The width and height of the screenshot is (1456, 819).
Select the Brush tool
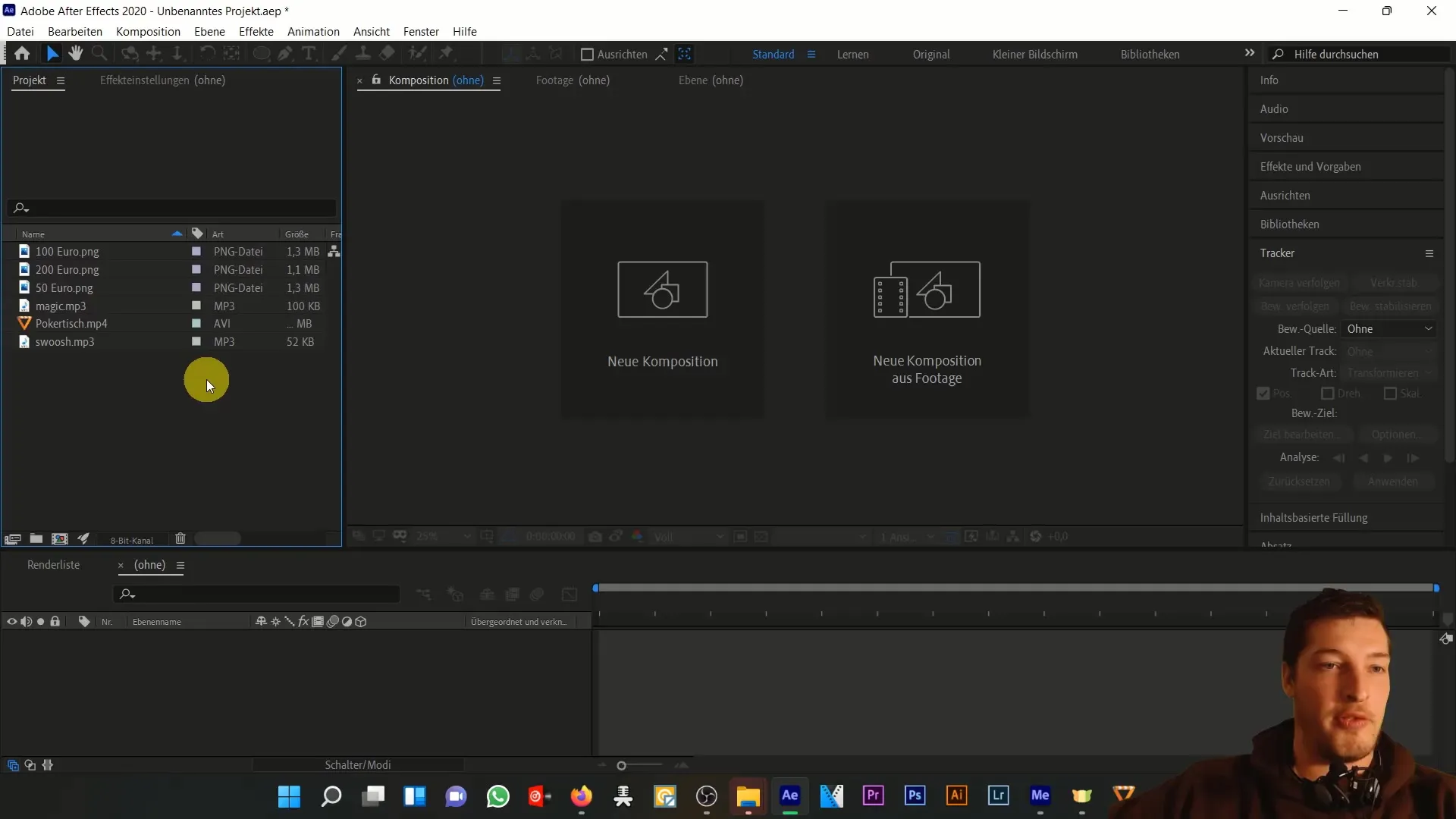point(339,54)
